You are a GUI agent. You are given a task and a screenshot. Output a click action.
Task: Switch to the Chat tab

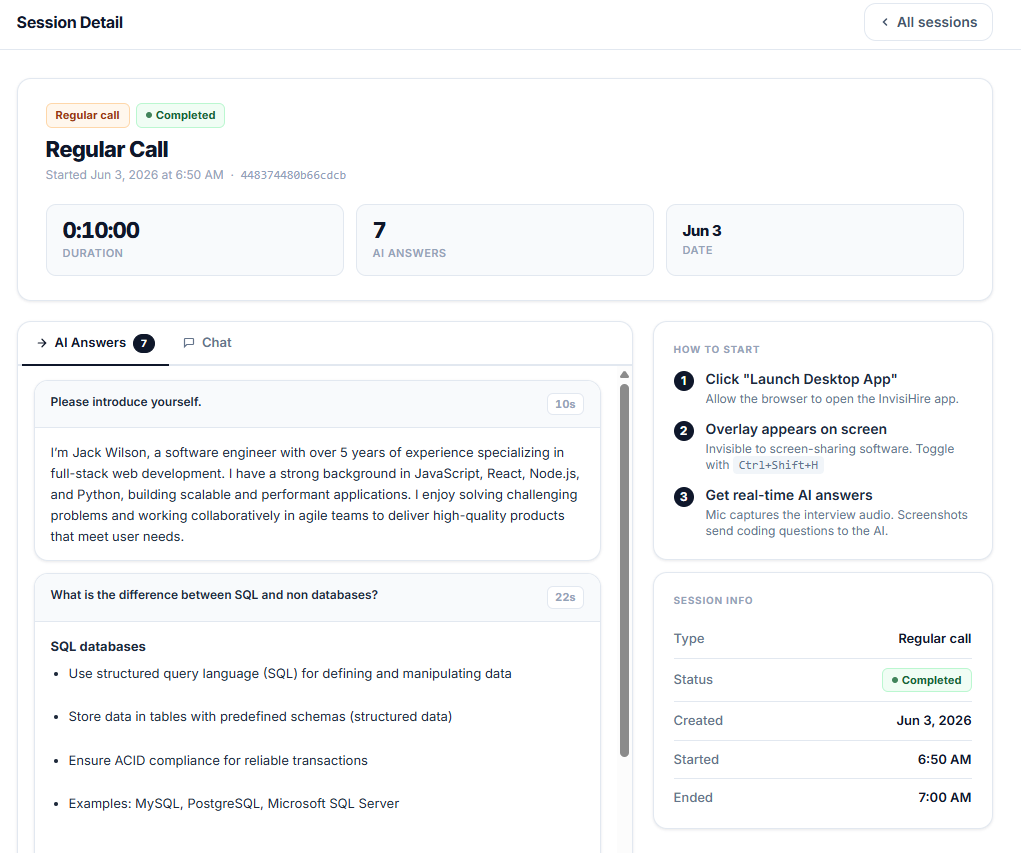tap(208, 343)
